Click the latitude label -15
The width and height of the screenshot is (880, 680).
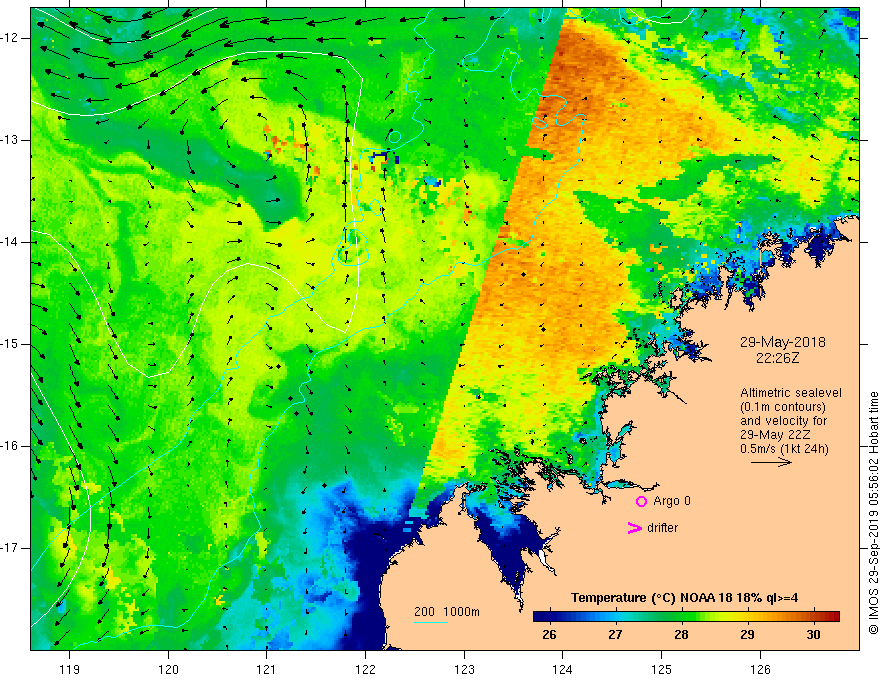11,344
